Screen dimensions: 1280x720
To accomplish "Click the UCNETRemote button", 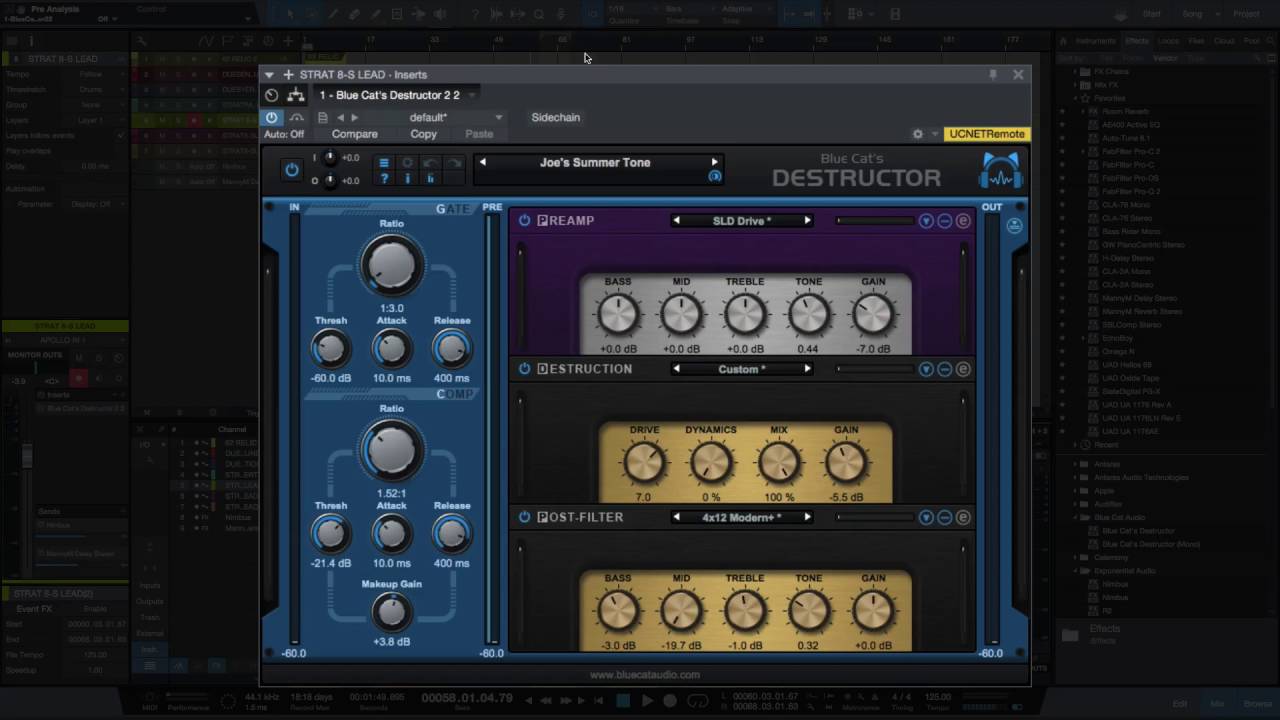I will click(986, 134).
